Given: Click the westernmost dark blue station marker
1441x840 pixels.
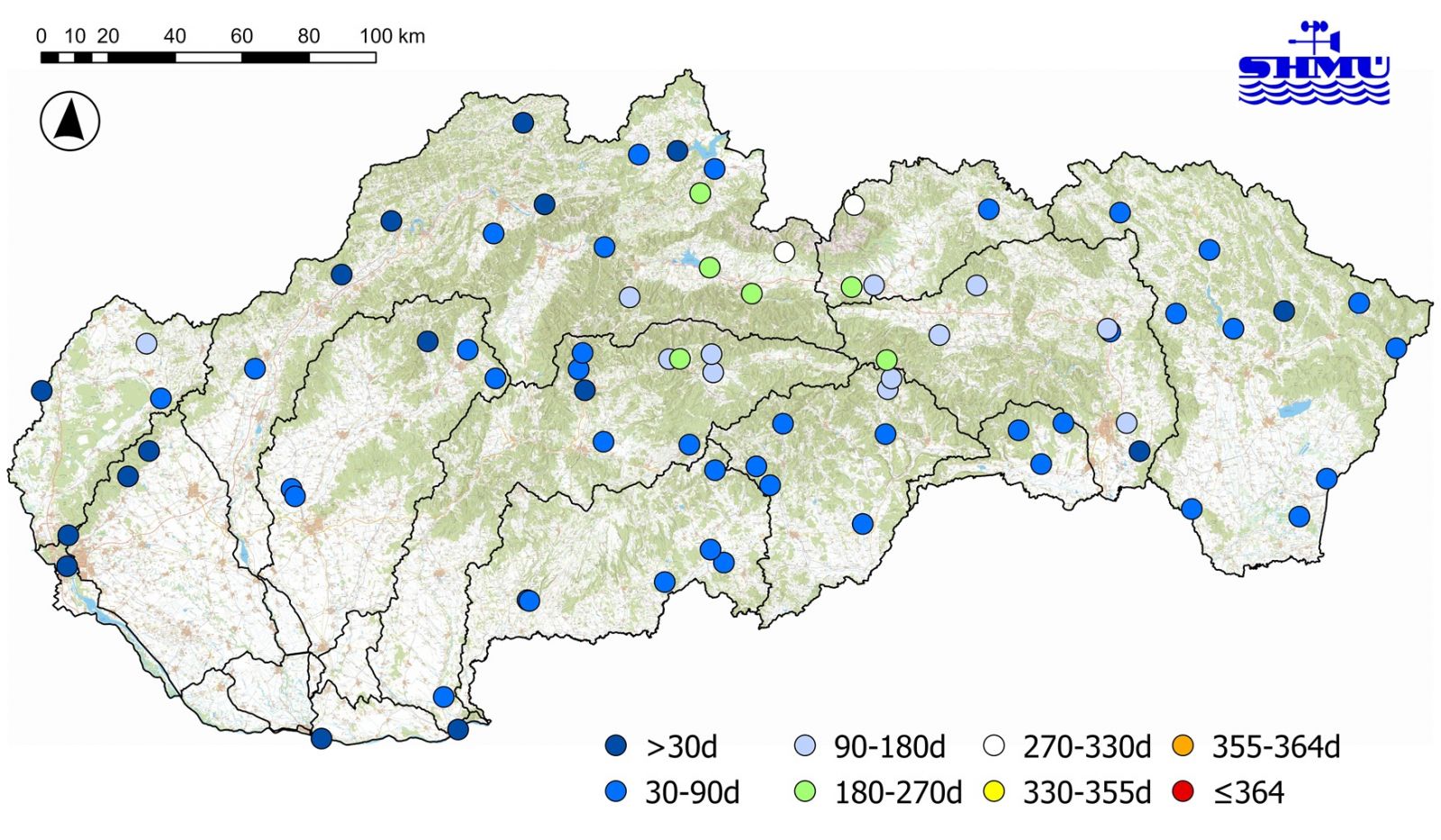Looking at the screenshot, I should [x=41, y=391].
